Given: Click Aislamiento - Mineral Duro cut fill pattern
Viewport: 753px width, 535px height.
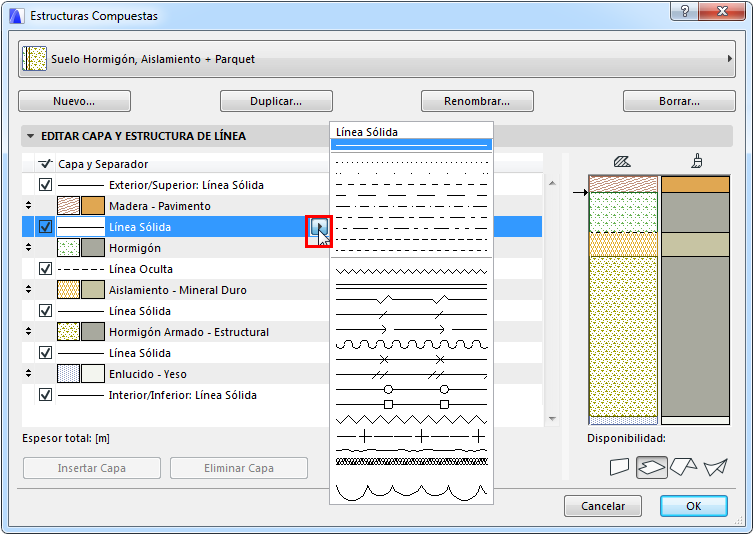Looking at the screenshot, I should click(x=68, y=290).
